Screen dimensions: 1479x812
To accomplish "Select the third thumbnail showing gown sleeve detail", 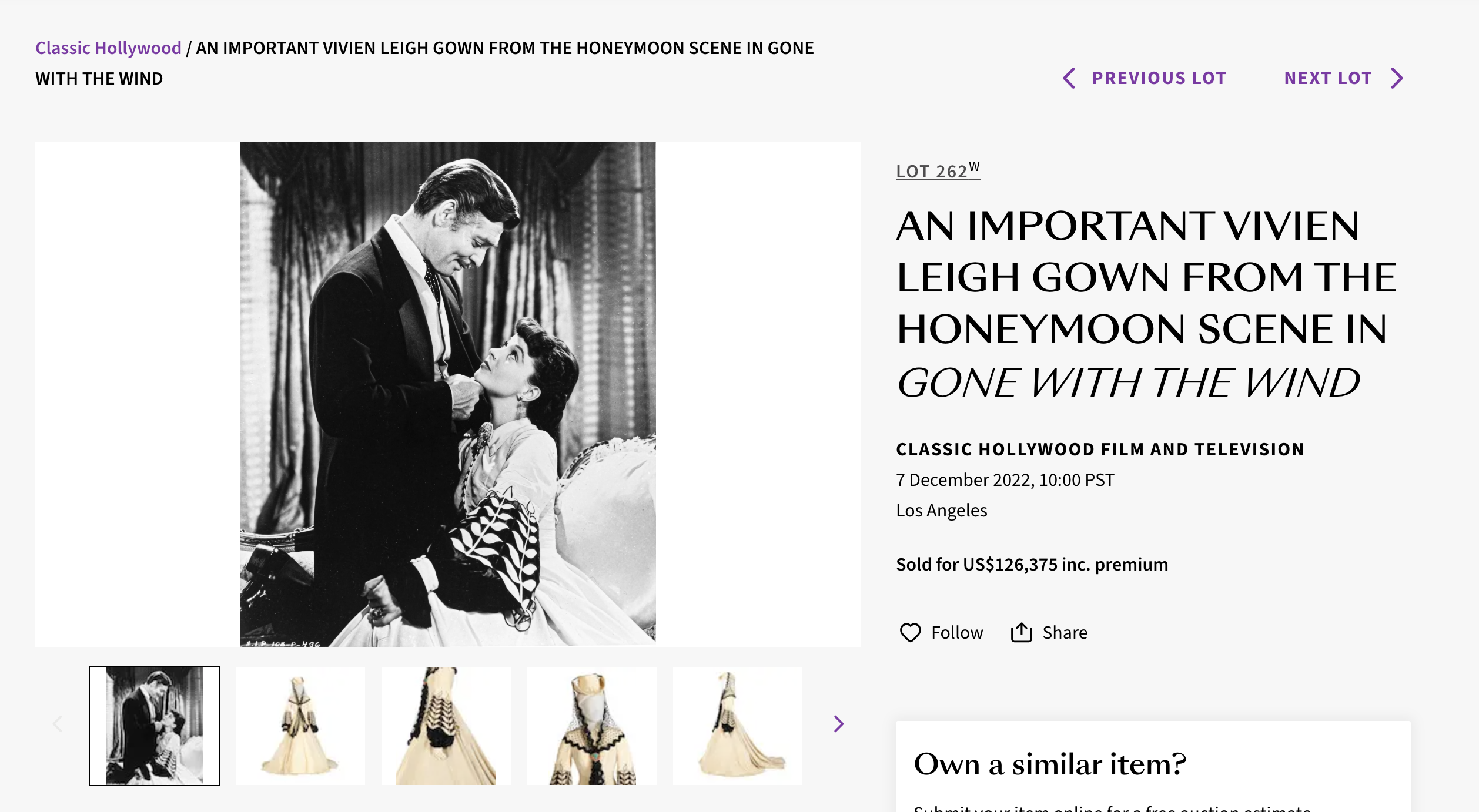I will click(x=446, y=726).
